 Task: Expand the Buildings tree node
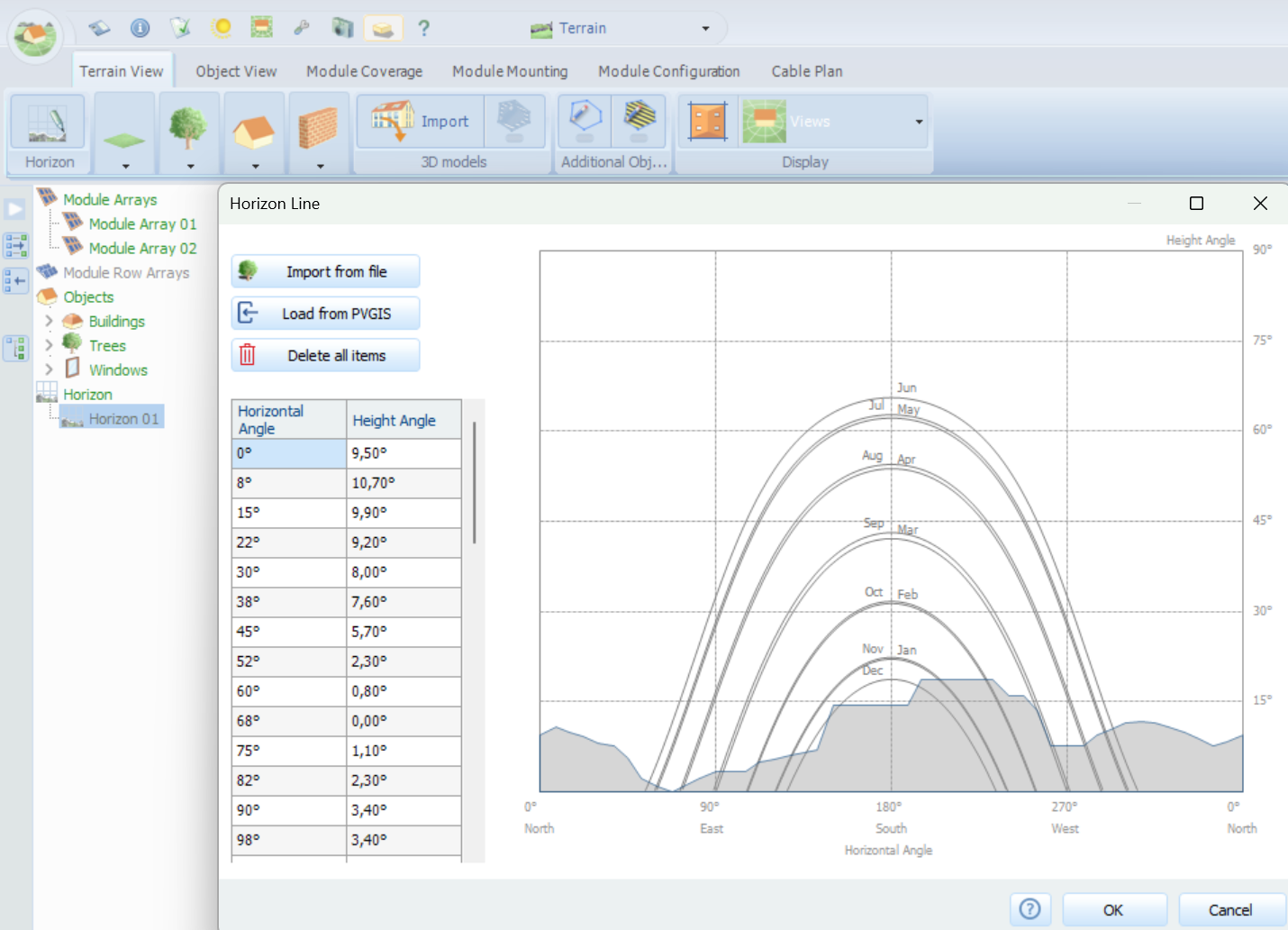tap(49, 321)
